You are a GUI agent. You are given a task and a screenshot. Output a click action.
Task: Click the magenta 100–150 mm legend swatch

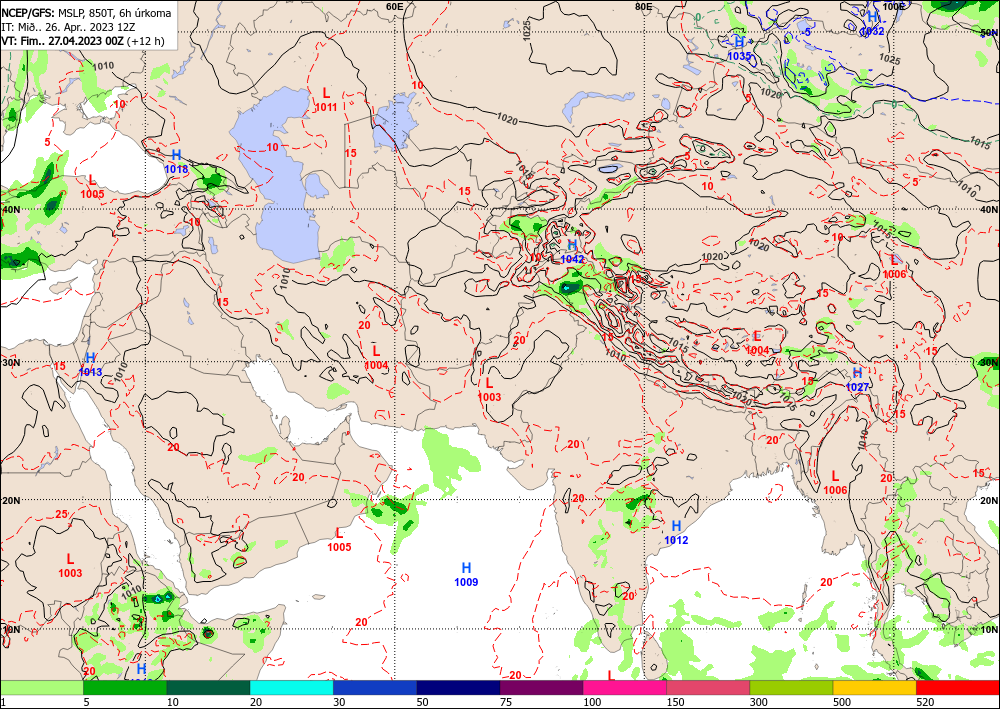click(625, 687)
